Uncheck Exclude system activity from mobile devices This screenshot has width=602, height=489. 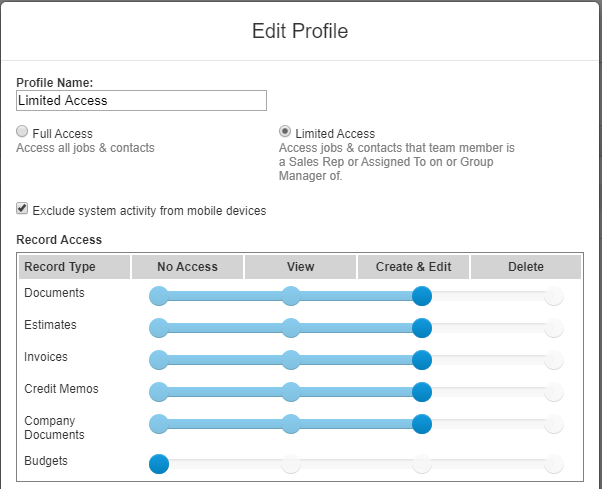click(23, 210)
